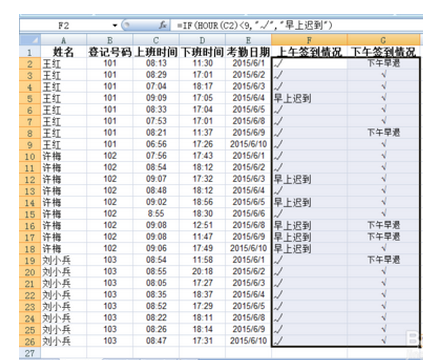The height and width of the screenshot is (360, 423).
Task: Click the formula bar with the IF formula
Action: [x=297, y=25]
